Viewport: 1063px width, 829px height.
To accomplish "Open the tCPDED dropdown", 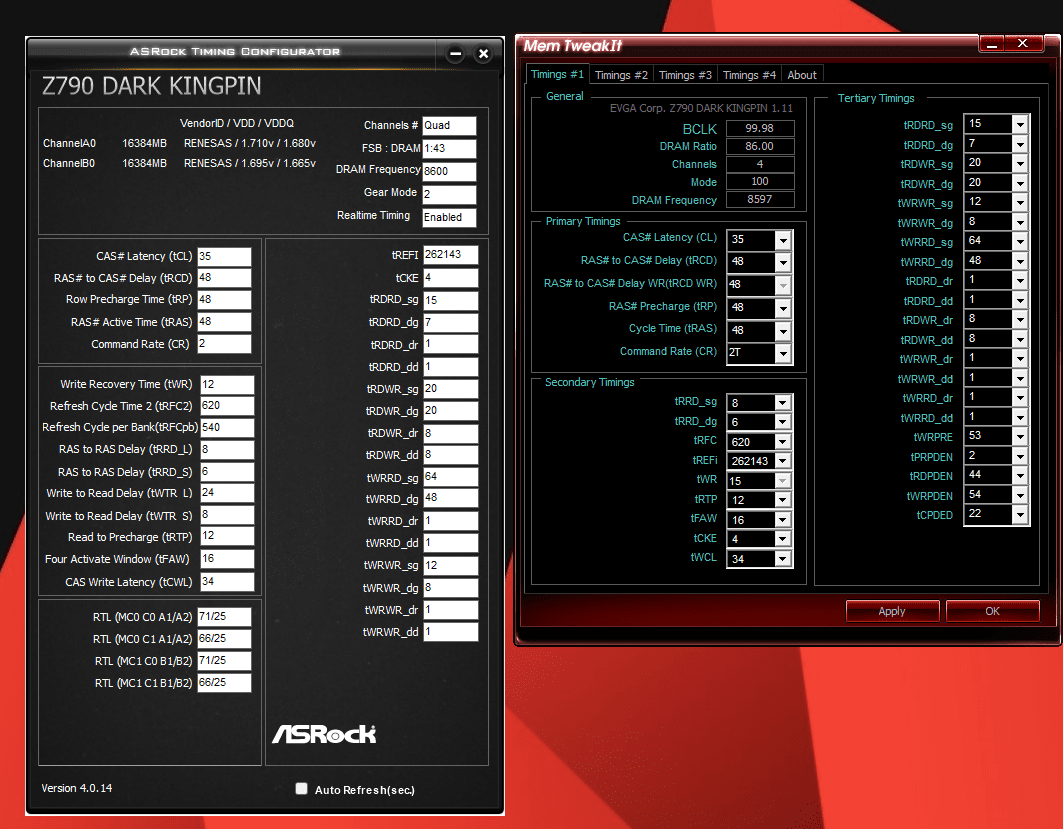I will pyautogui.click(x=1020, y=514).
